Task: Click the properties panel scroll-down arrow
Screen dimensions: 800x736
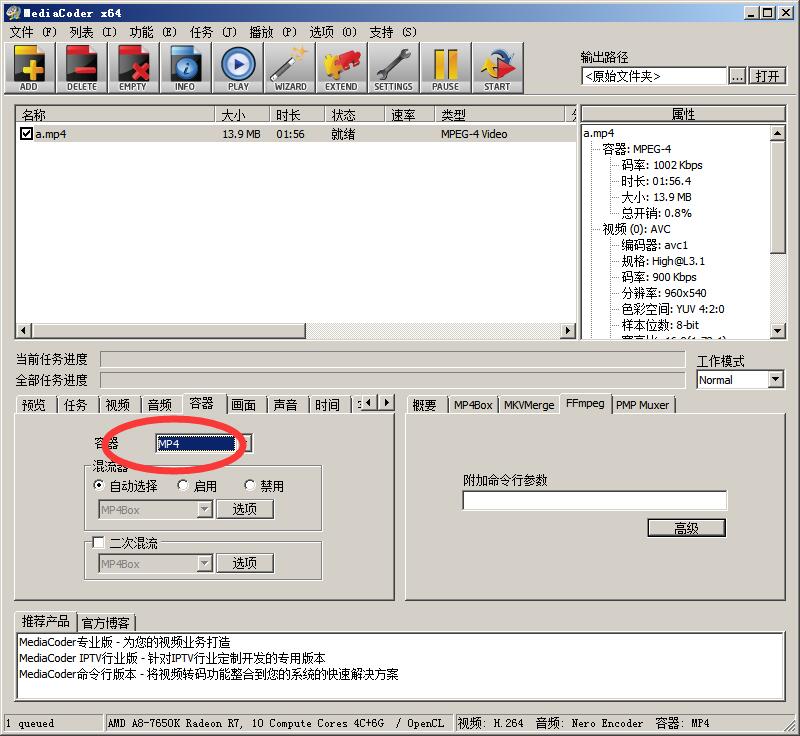Action: tap(777, 331)
